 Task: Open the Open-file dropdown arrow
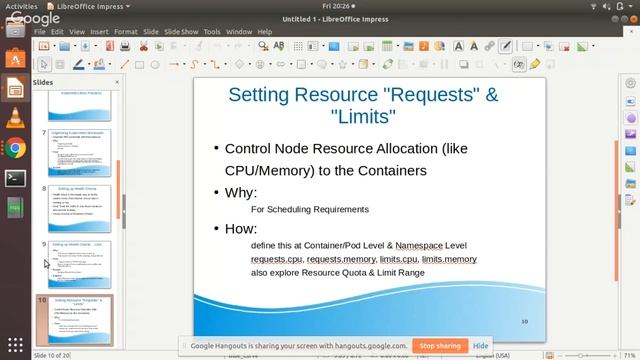click(75, 46)
